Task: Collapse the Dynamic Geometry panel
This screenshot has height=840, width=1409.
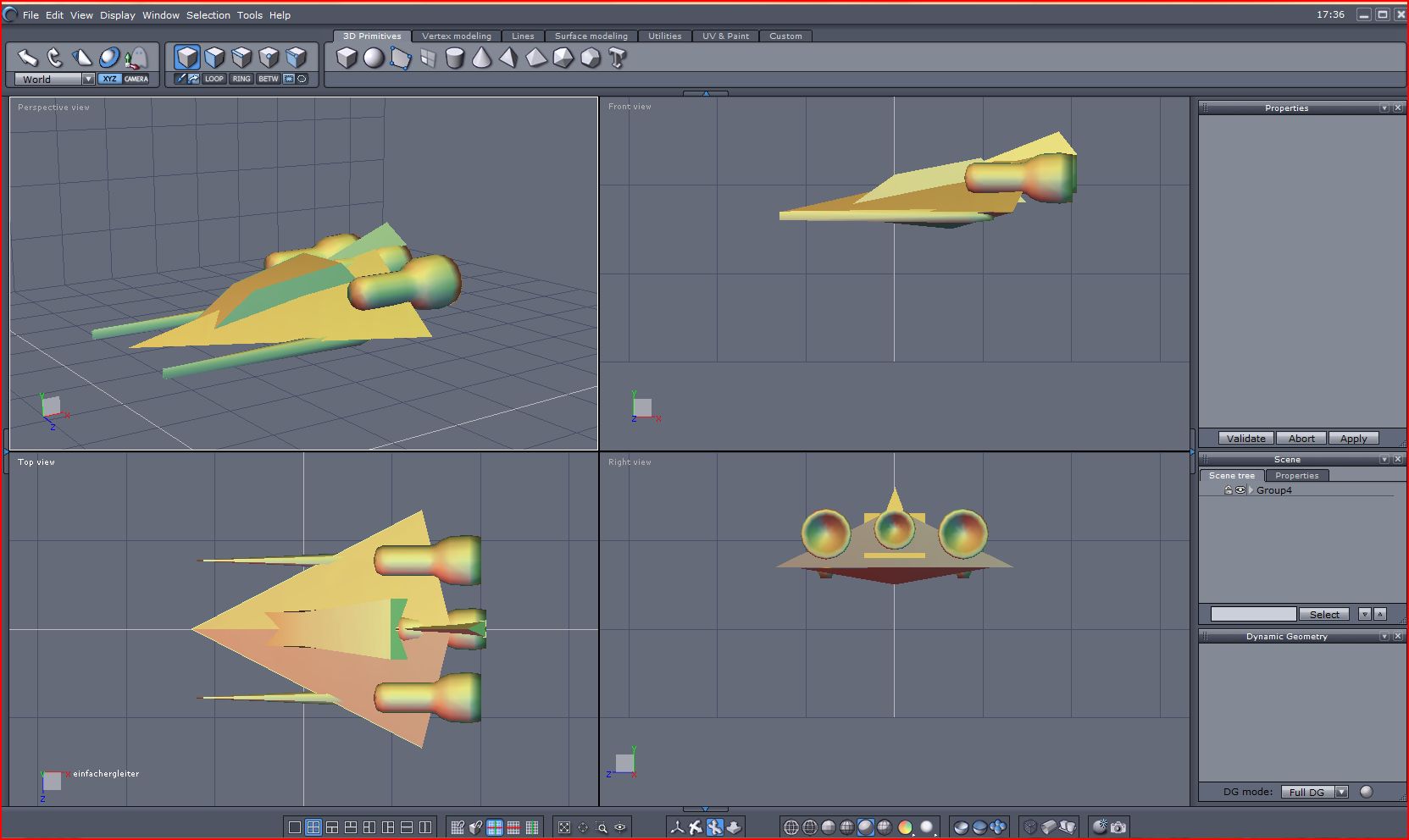Action: pyautogui.click(x=1384, y=636)
